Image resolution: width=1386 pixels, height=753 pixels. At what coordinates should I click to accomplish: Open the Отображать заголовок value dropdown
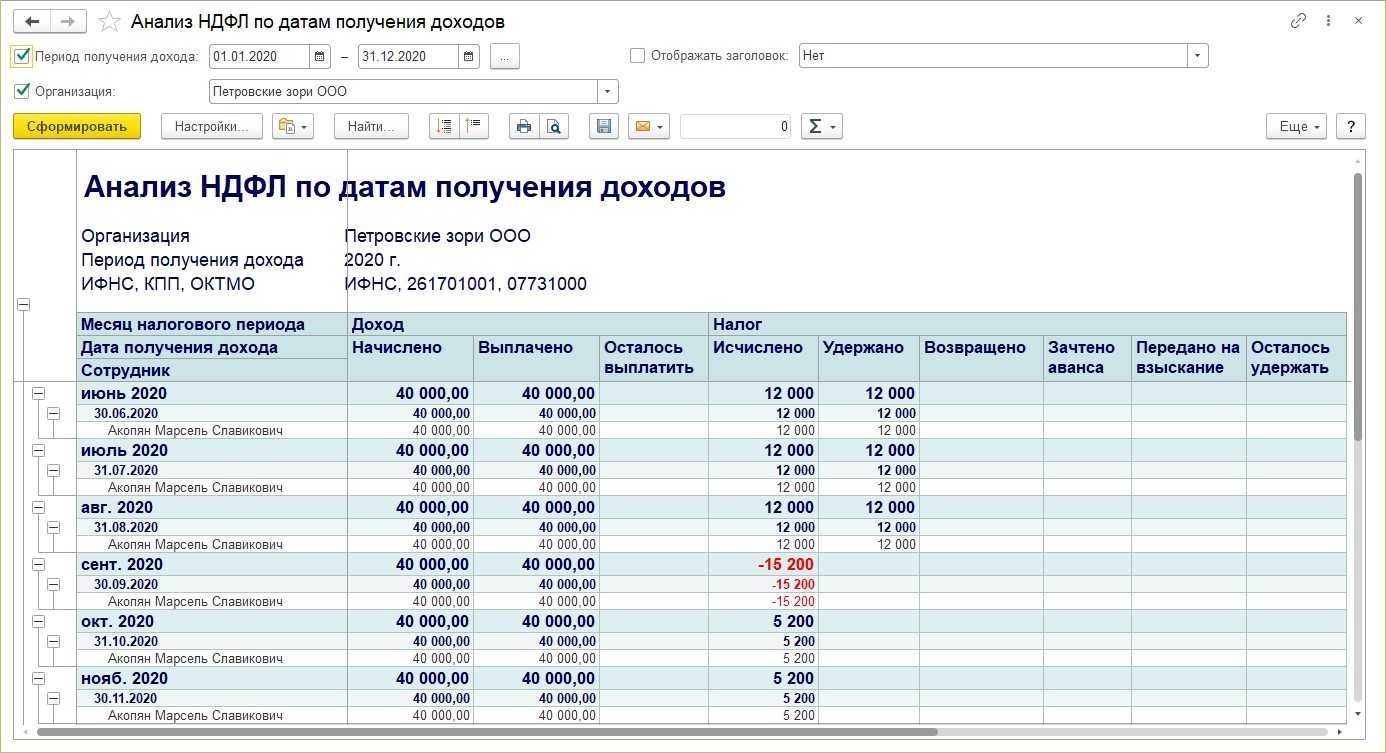pos(1197,56)
